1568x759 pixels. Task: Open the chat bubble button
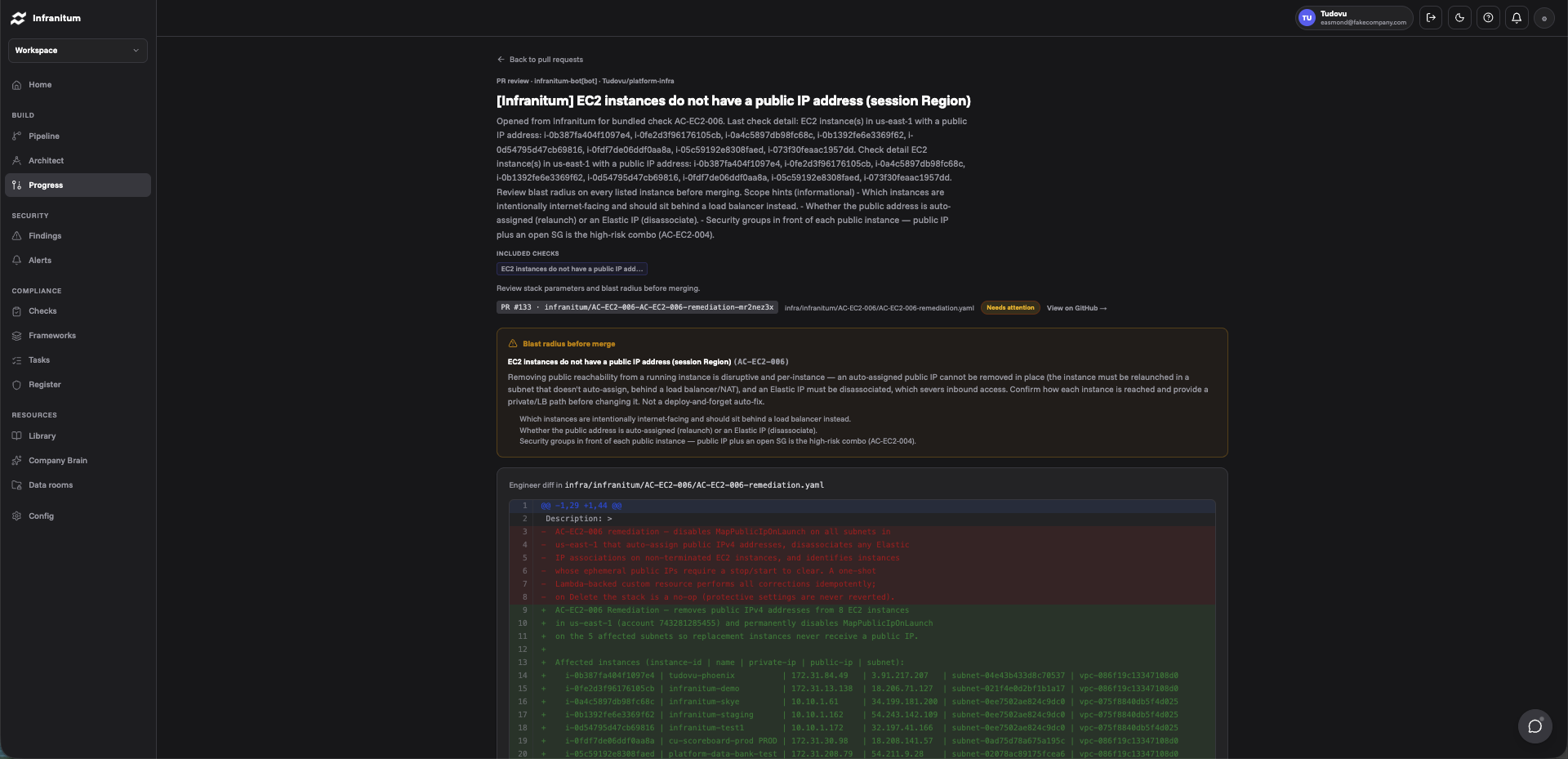click(x=1535, y=726)
